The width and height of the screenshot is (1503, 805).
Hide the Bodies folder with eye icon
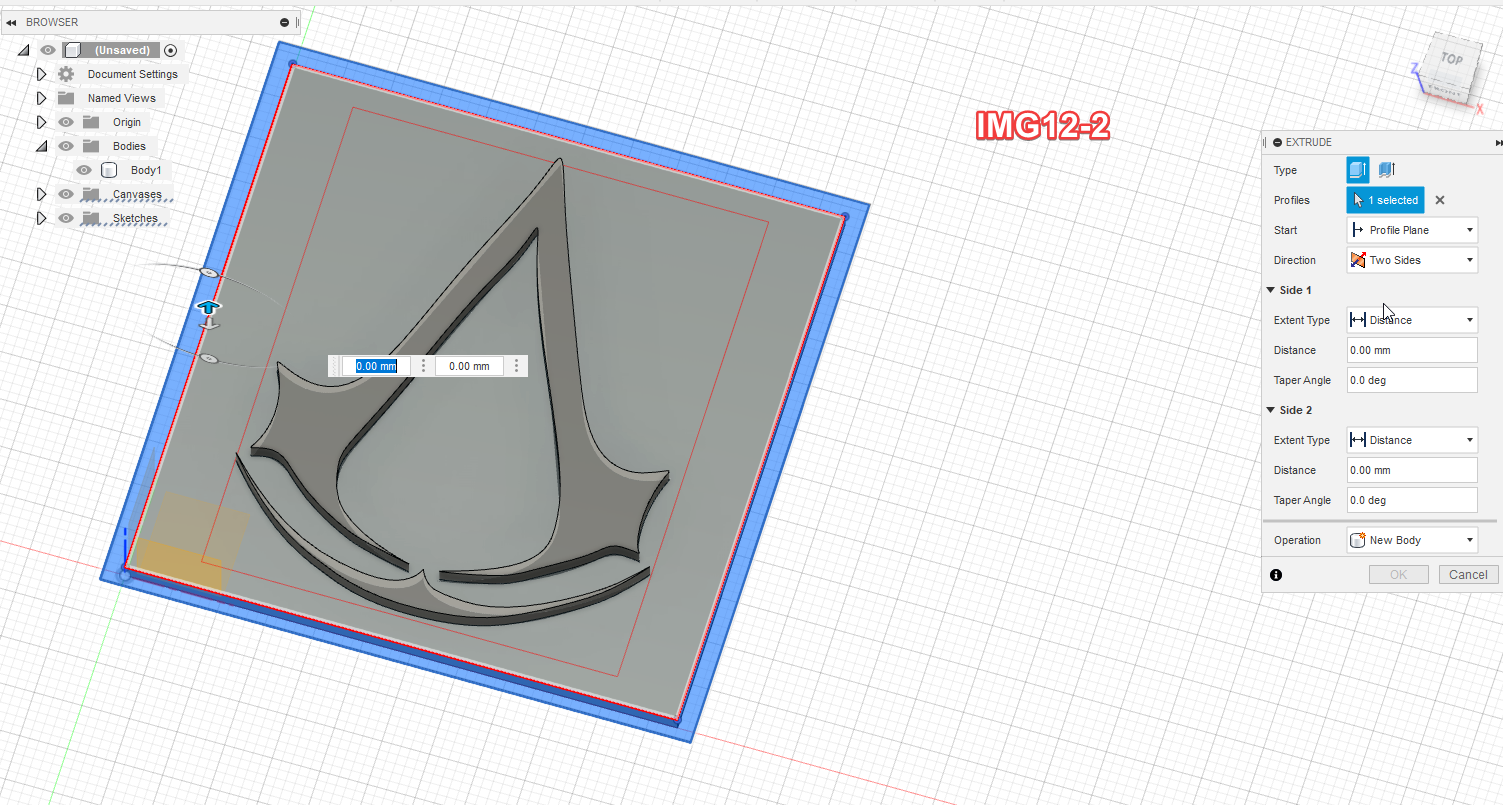(66, 146)
